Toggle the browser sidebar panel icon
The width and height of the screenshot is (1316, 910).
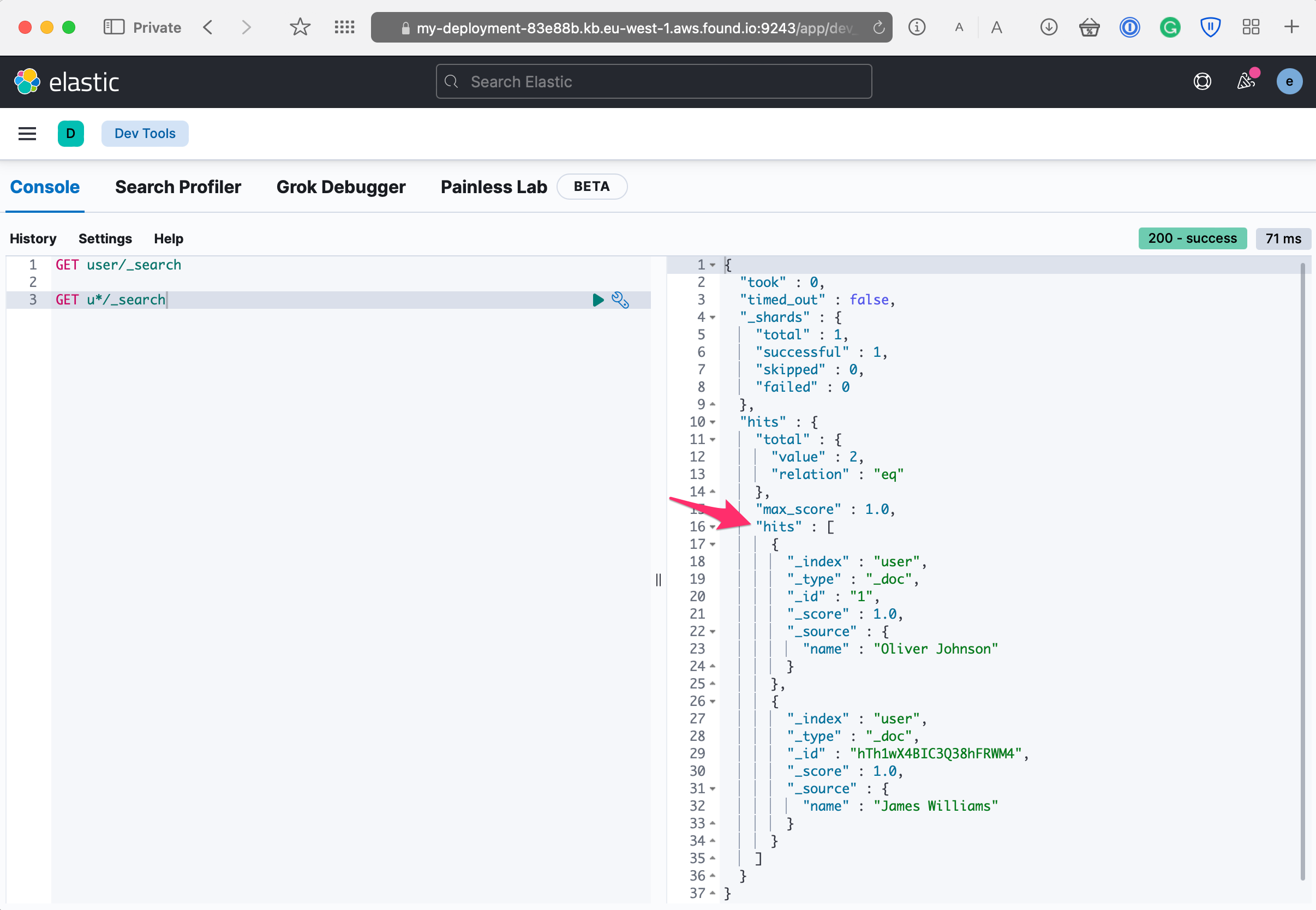113,27
